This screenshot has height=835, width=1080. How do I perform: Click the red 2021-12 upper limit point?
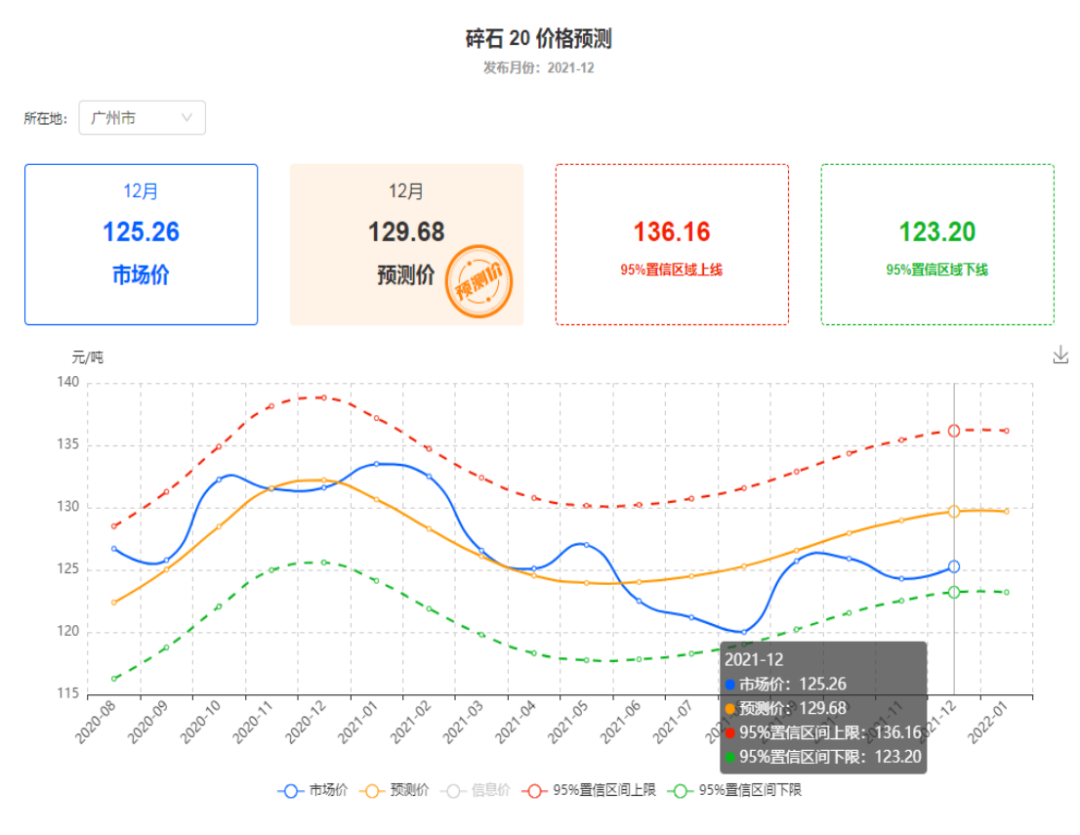pos(954,430)
